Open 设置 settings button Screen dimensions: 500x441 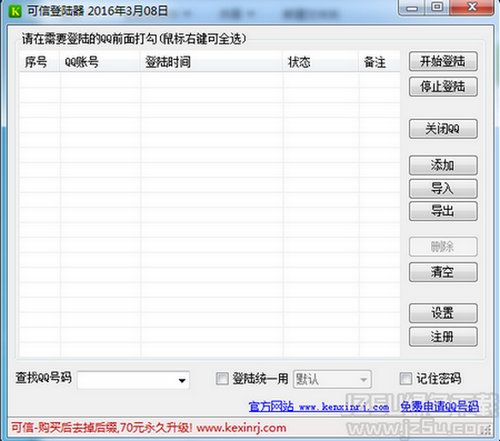point(443,313)
